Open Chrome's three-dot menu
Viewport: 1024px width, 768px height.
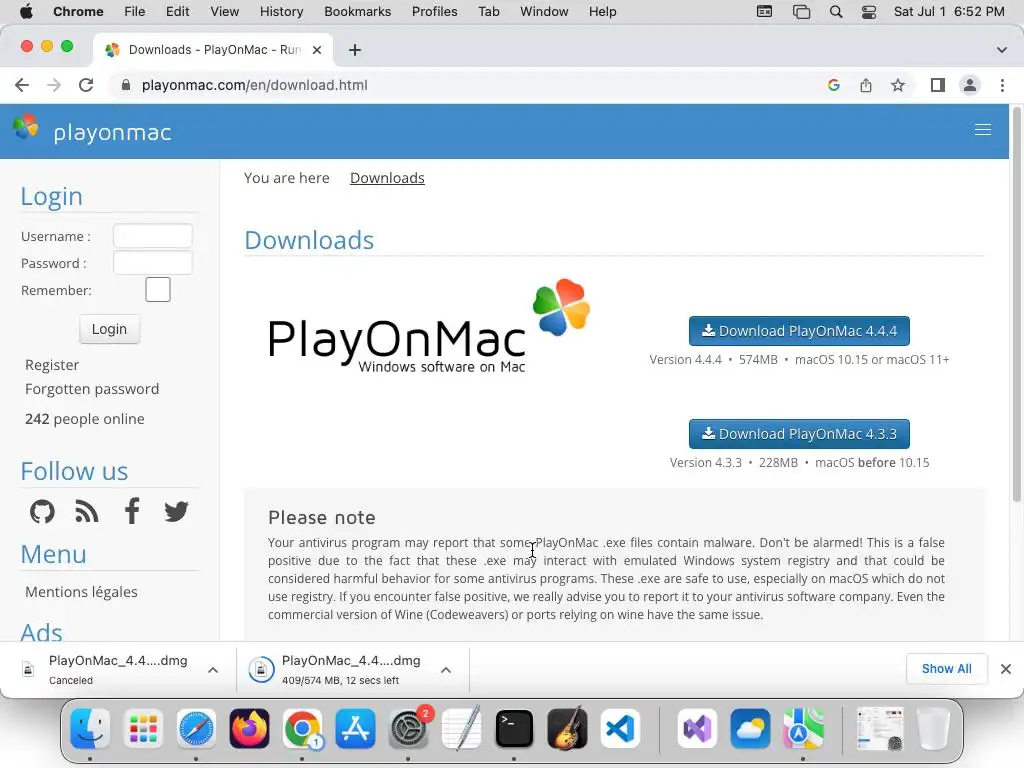[1002, 85]
